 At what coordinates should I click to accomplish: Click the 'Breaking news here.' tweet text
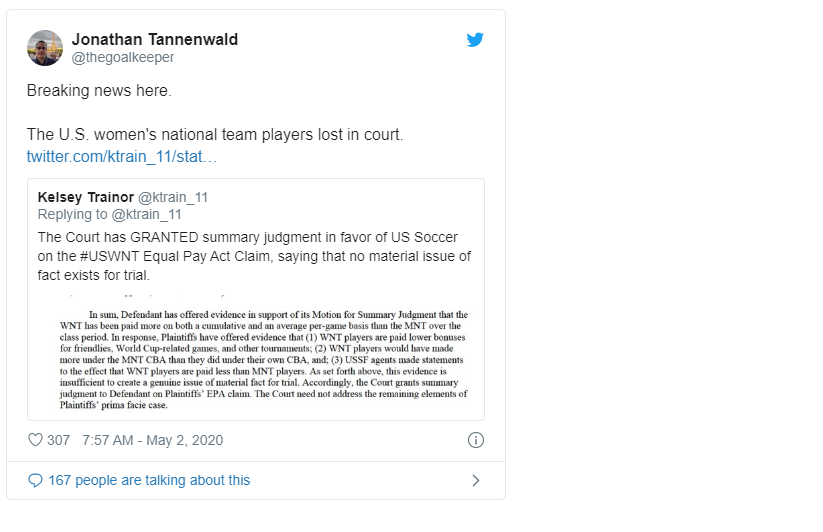tap(99, 90)
